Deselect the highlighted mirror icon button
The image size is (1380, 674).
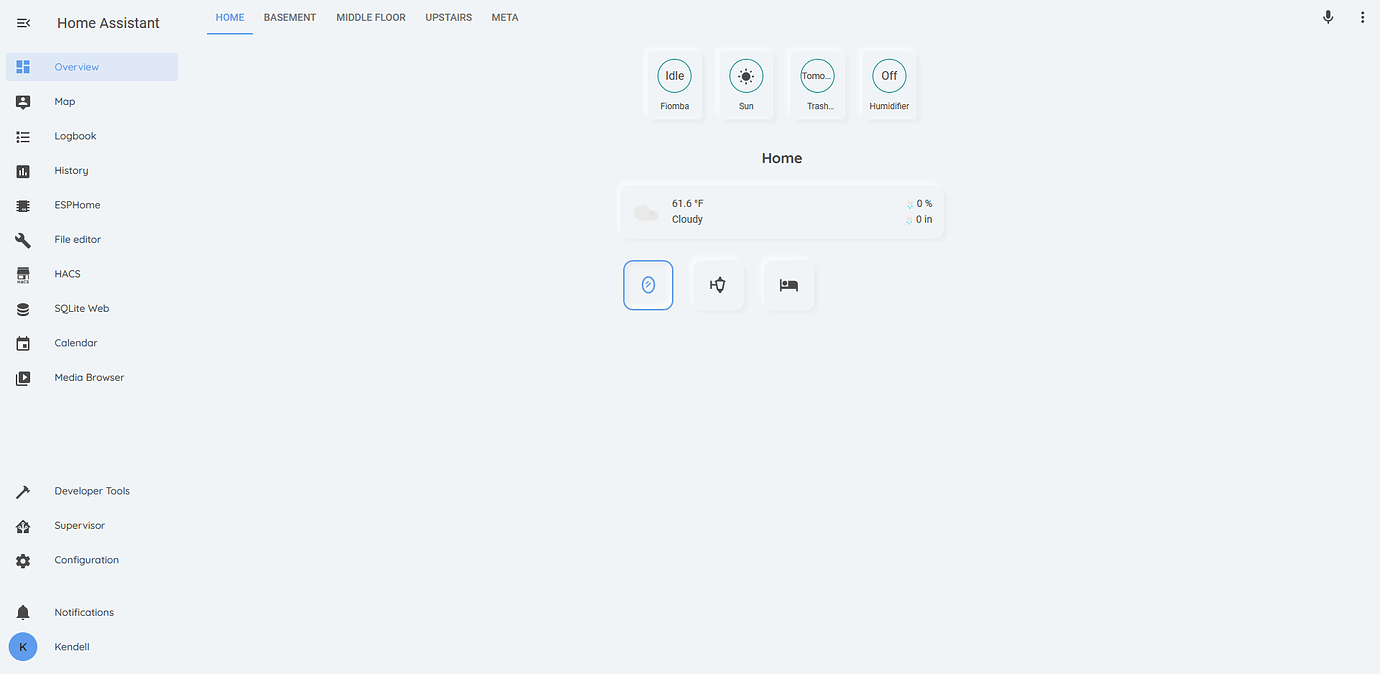(648, 285)
